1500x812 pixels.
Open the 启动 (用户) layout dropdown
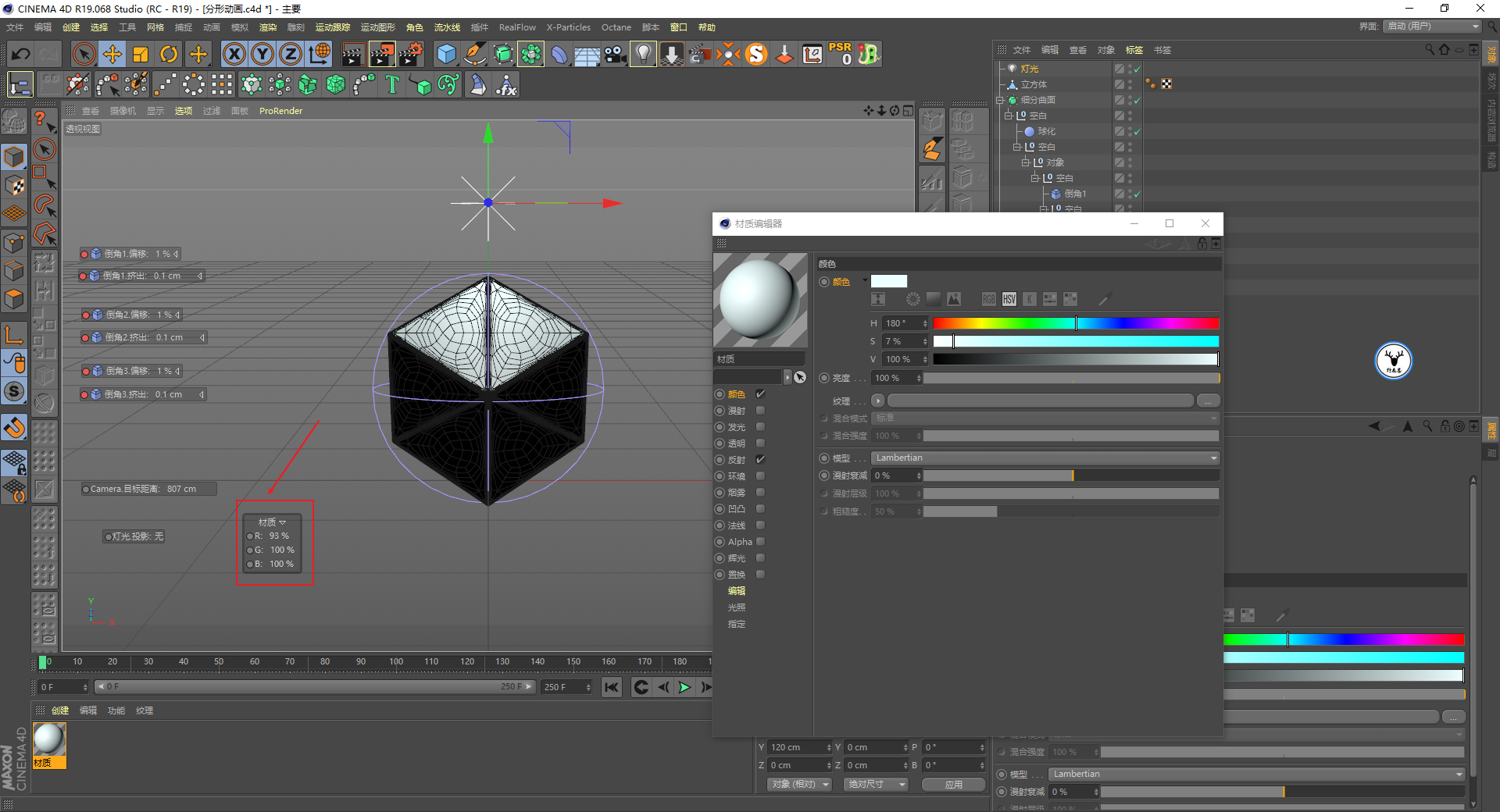click(x=1433, y=27)
